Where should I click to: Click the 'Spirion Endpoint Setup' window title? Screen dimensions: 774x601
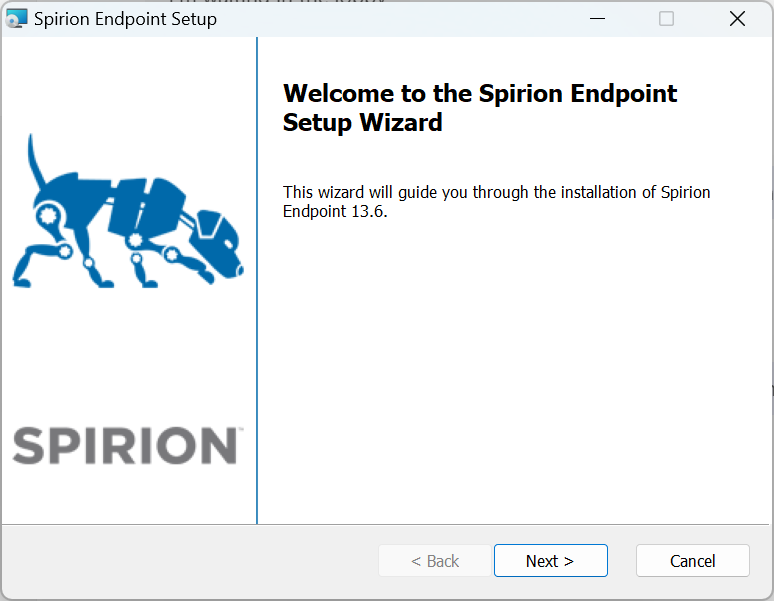[125, 19]
